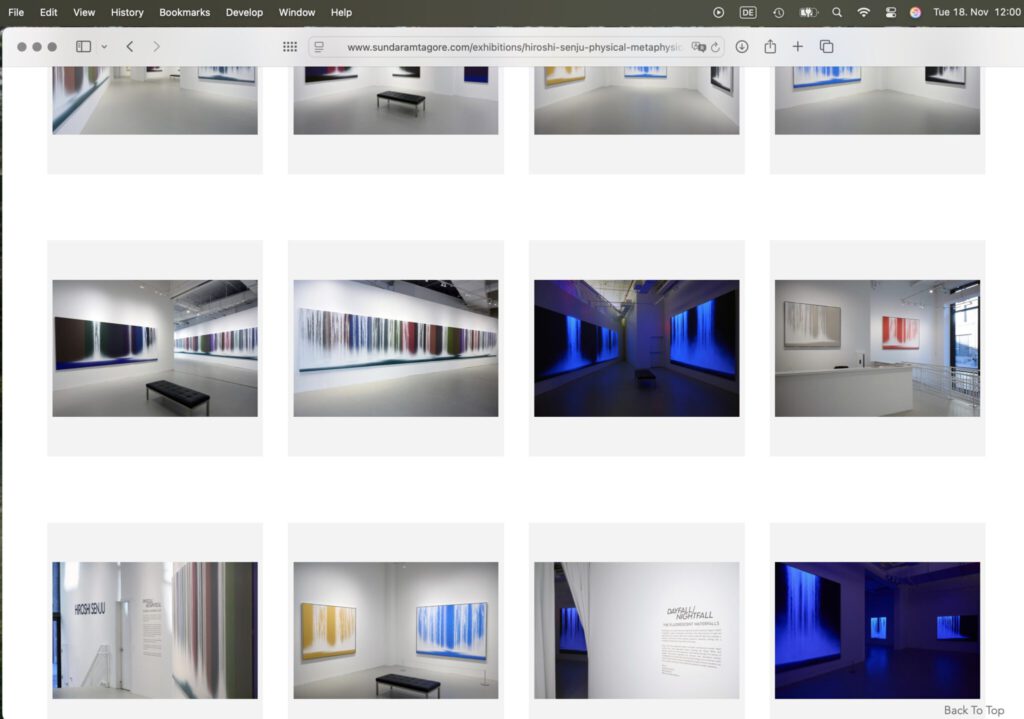Go back to the previous page
Image resolution: width=1024 pixels, height=719 pixels.
[130, 47]
